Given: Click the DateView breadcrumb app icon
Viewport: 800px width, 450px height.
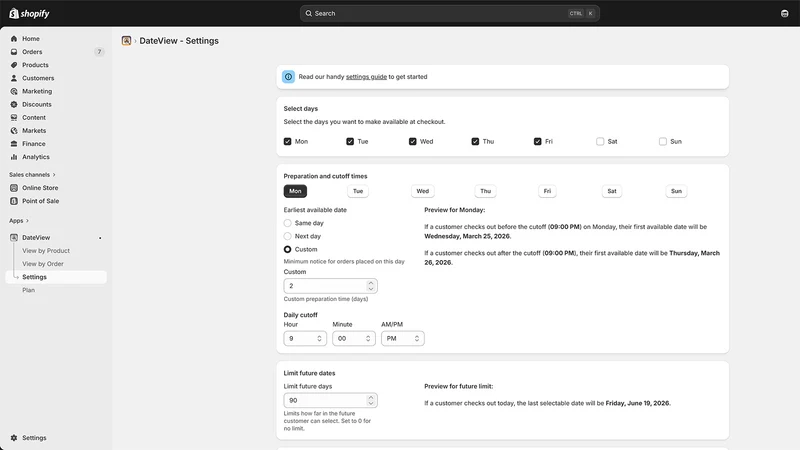Looking at the screenshot, I should click(x=127, y=41).
